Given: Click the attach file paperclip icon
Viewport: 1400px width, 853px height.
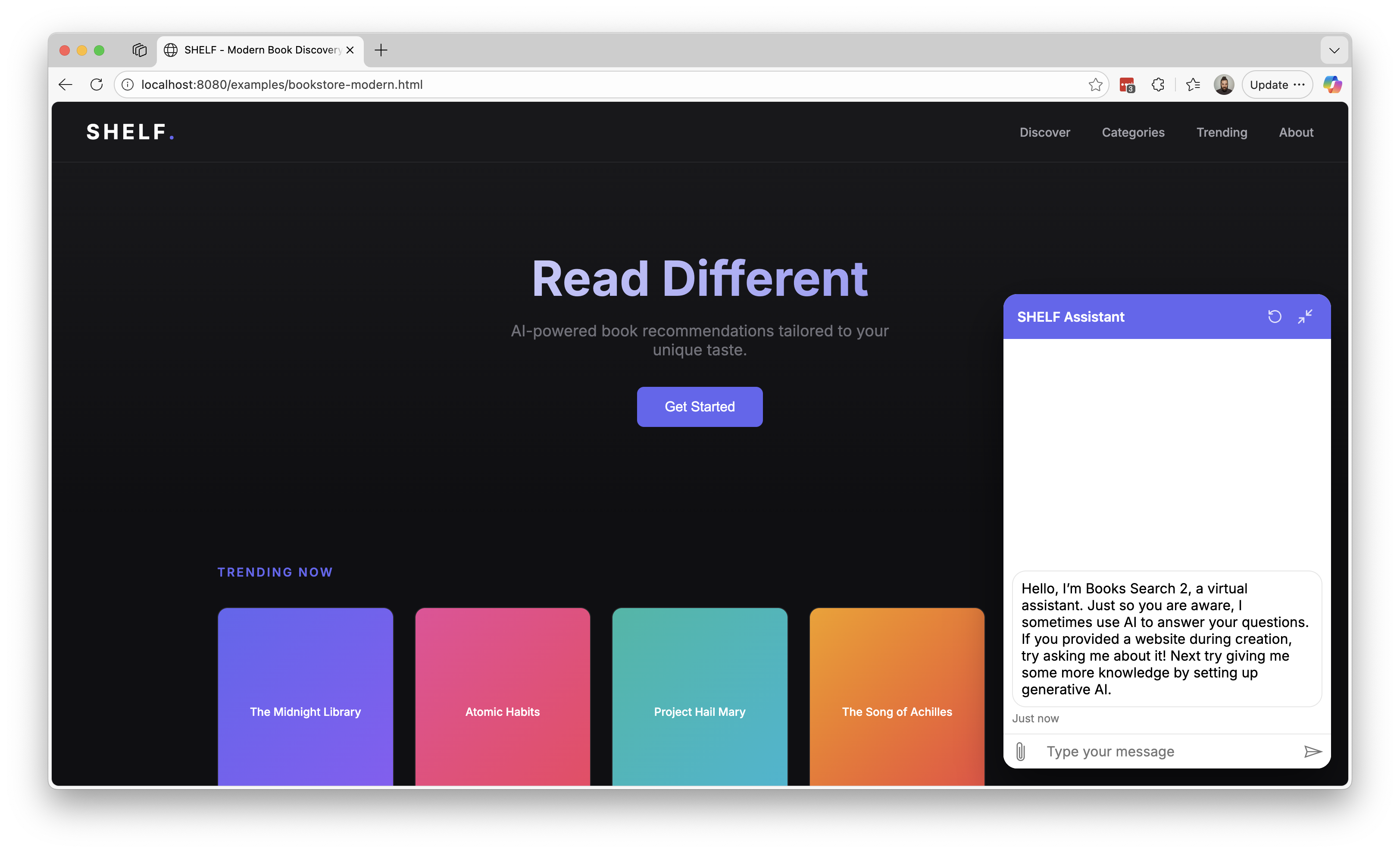Looking at the screenshot, I should 1020,751.
